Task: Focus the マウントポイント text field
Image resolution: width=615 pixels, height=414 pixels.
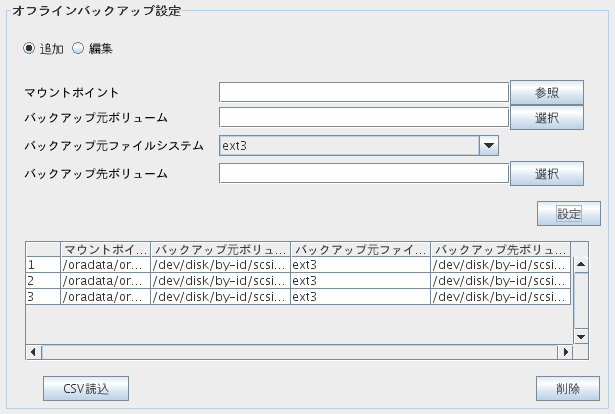Action: pyautogui.click(x=364, y=93)
